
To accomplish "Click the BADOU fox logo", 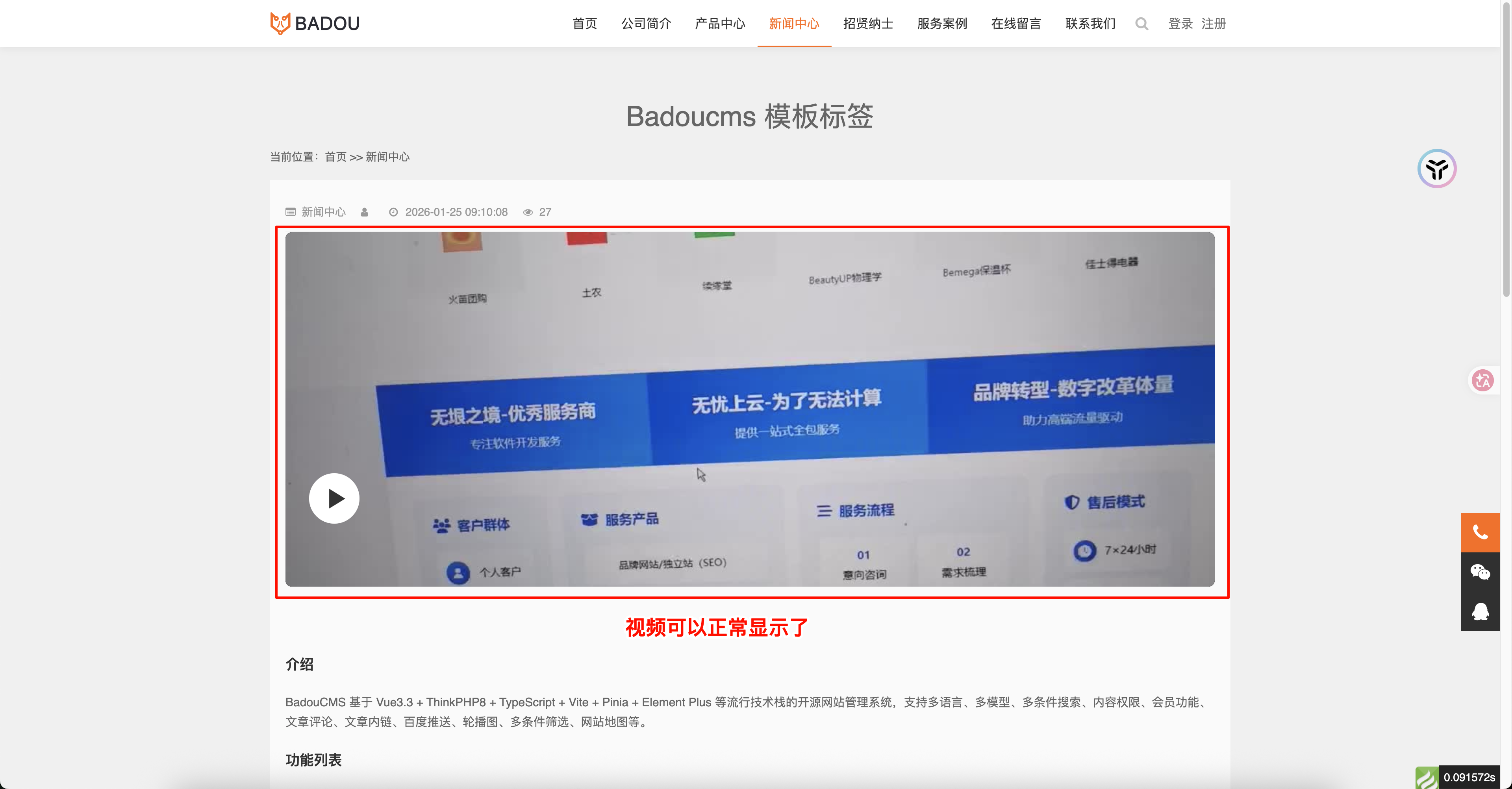I will coord(280,23).
